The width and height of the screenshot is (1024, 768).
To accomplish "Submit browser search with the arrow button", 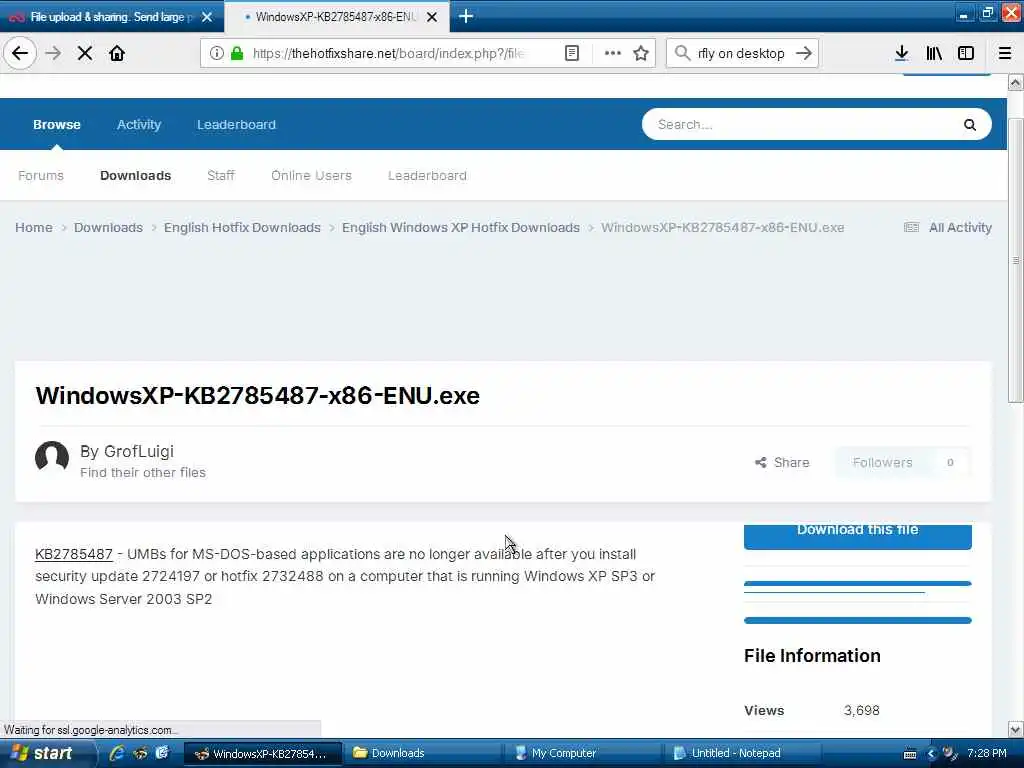I will click(804, 53).
